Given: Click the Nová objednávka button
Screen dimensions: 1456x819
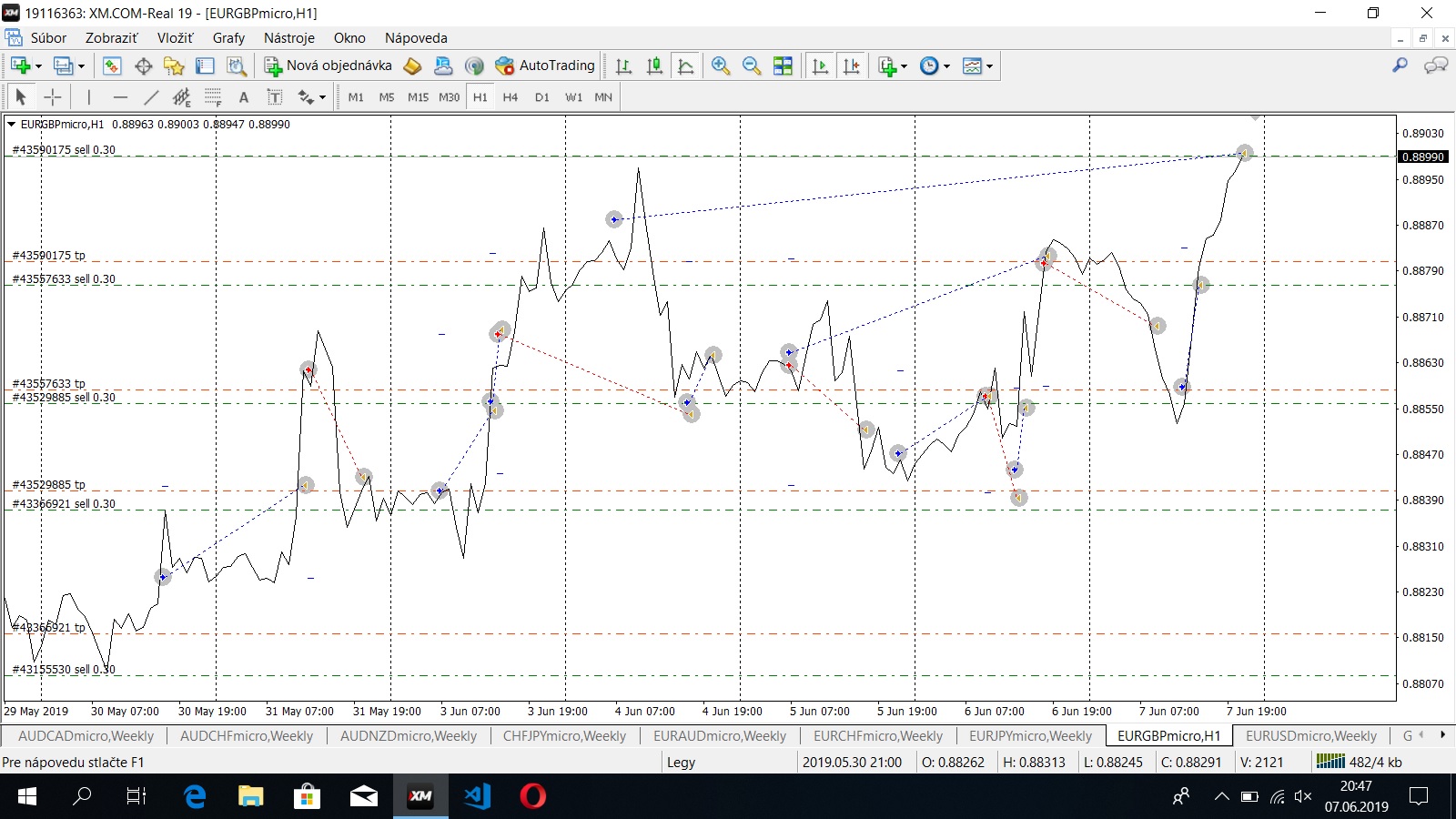Looking at the screenshot, I should coord(329,66).
